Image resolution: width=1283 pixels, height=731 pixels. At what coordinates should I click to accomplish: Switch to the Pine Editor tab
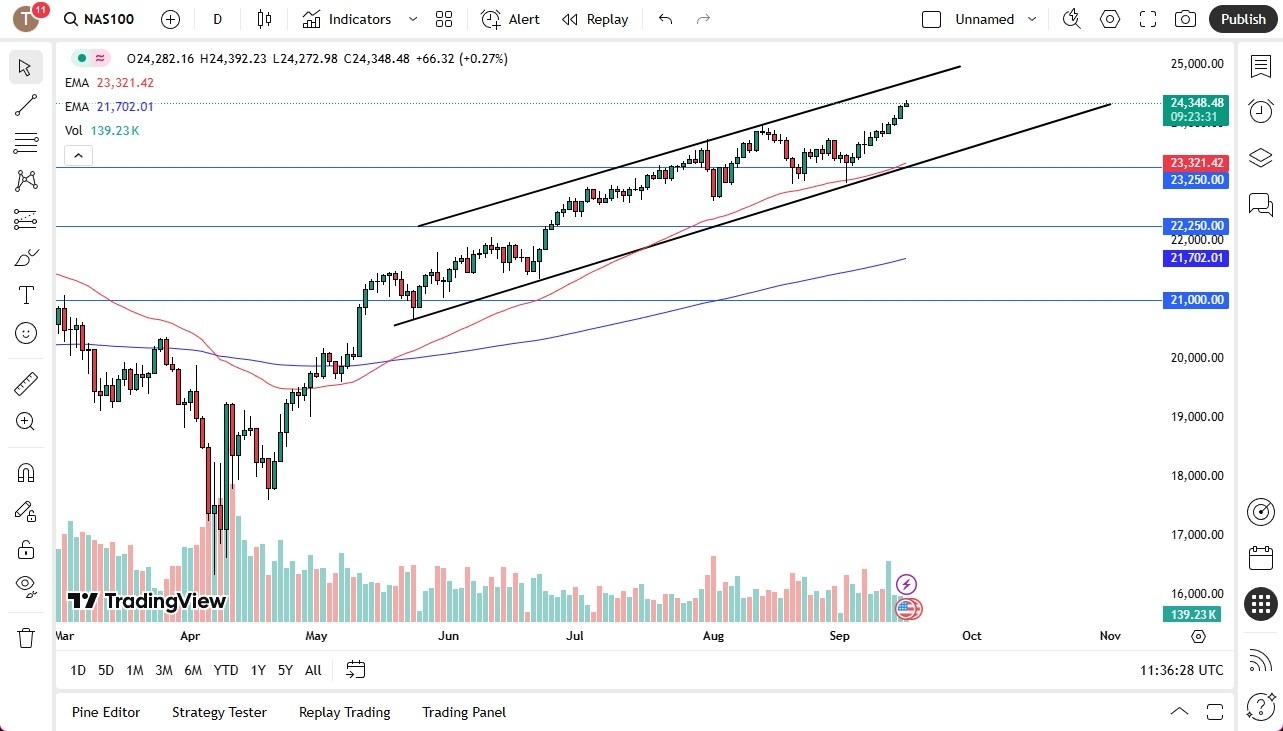point(106,712)
